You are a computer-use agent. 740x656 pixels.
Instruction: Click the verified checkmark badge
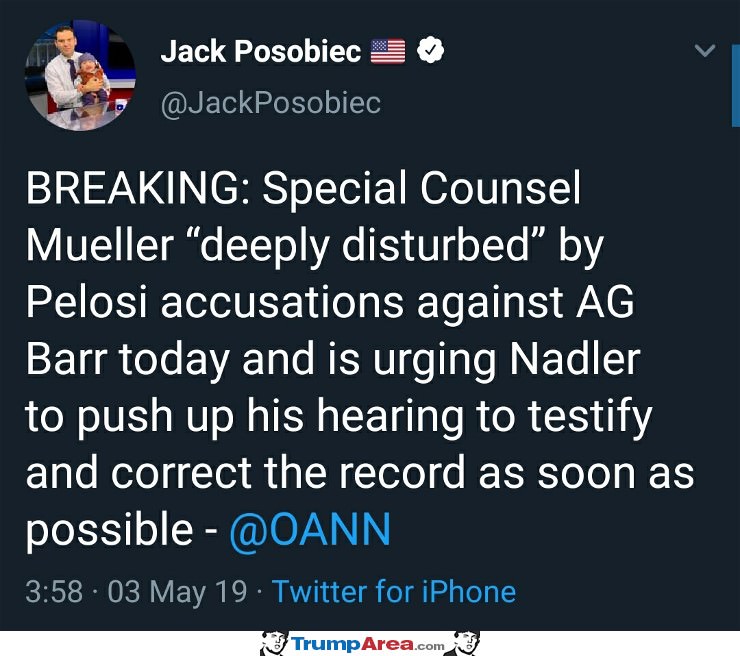coord(430,50)
